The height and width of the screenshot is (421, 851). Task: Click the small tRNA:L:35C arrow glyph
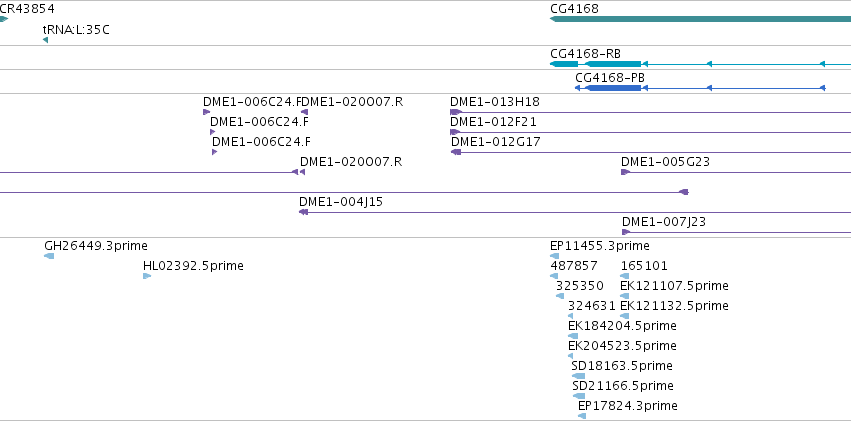(x=46, y=40)
